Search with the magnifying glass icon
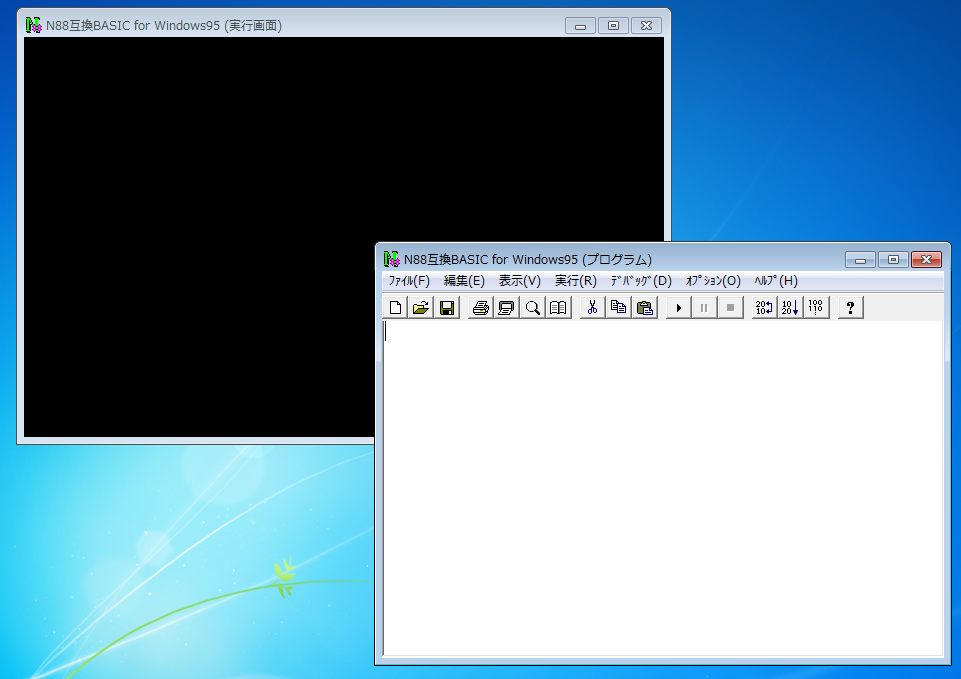This screenshot has width=961, height=679. coord(533,308)
